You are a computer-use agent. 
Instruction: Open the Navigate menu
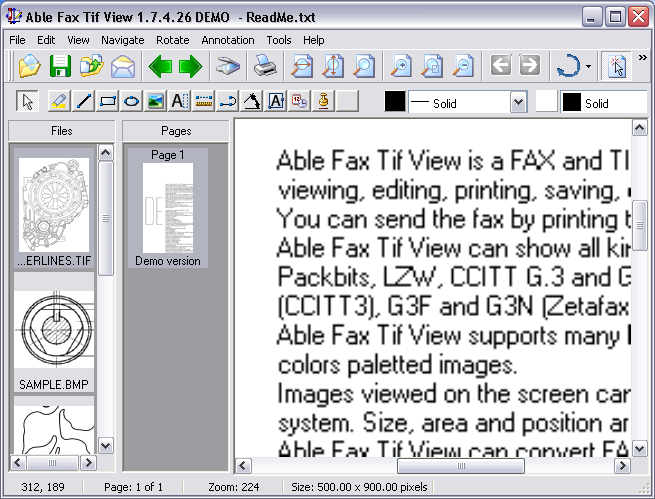pos(123,40)
